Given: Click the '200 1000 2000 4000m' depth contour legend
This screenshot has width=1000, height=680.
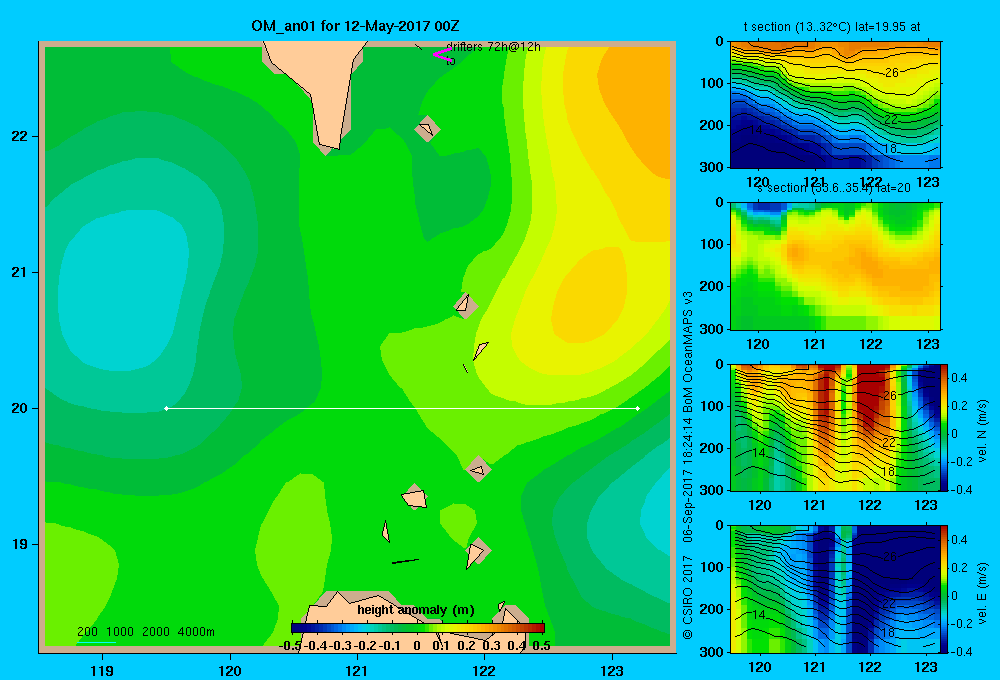Looking at the screenshot, I should tap(145, 632).
